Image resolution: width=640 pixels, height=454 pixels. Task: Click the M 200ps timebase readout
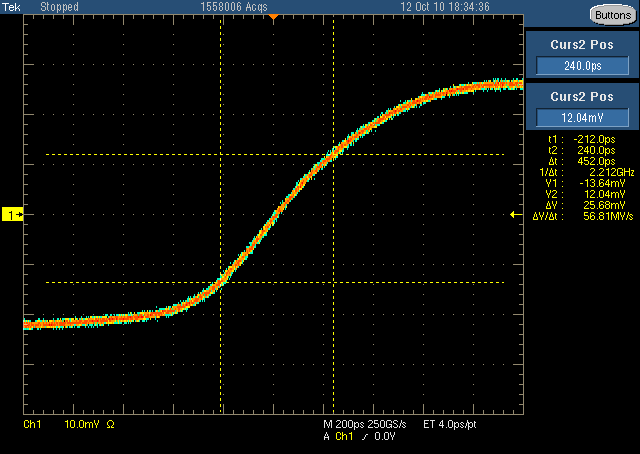(x=344, y=425)
